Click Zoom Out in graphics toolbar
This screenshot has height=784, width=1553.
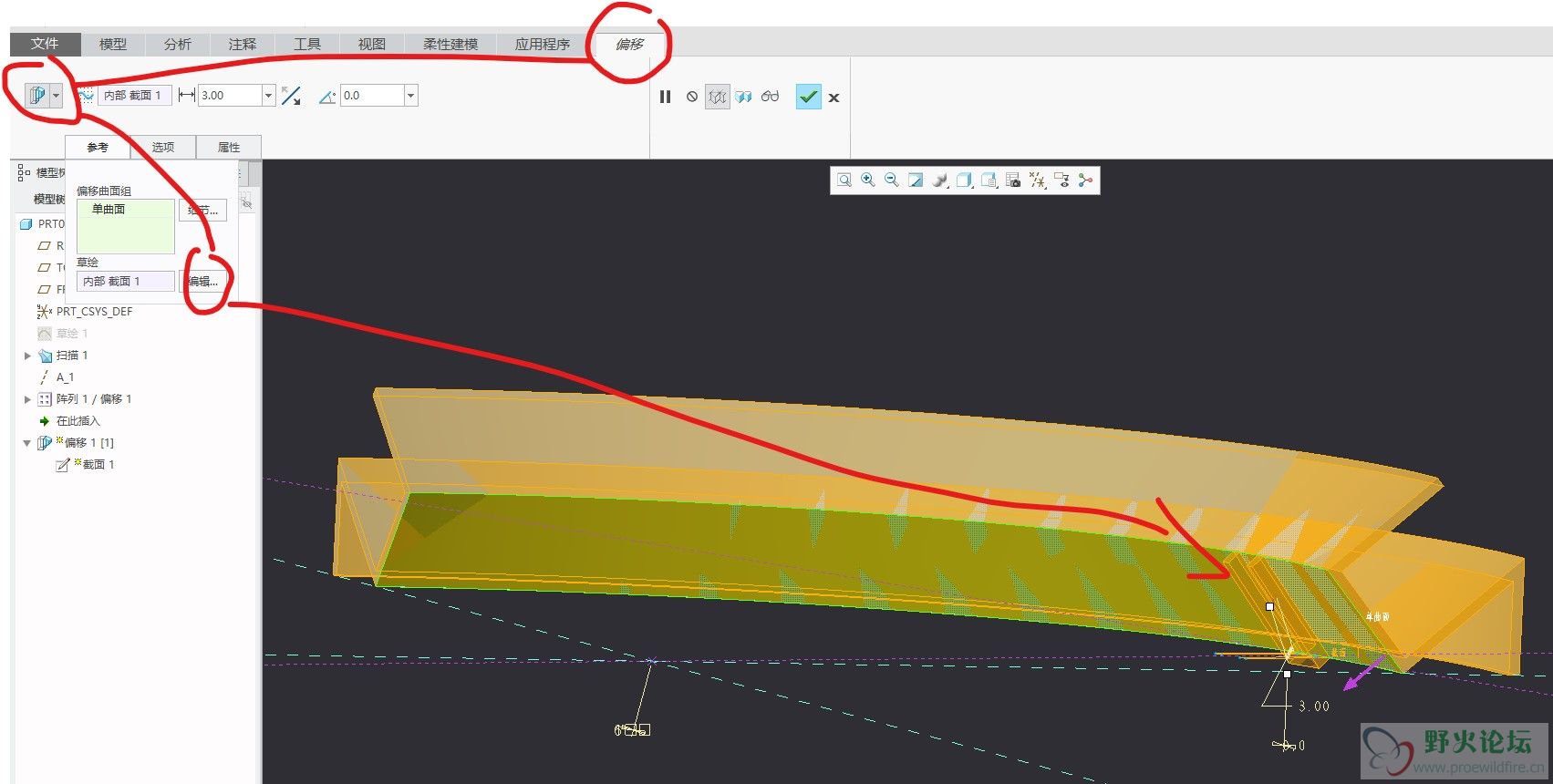tap(892, 181)
